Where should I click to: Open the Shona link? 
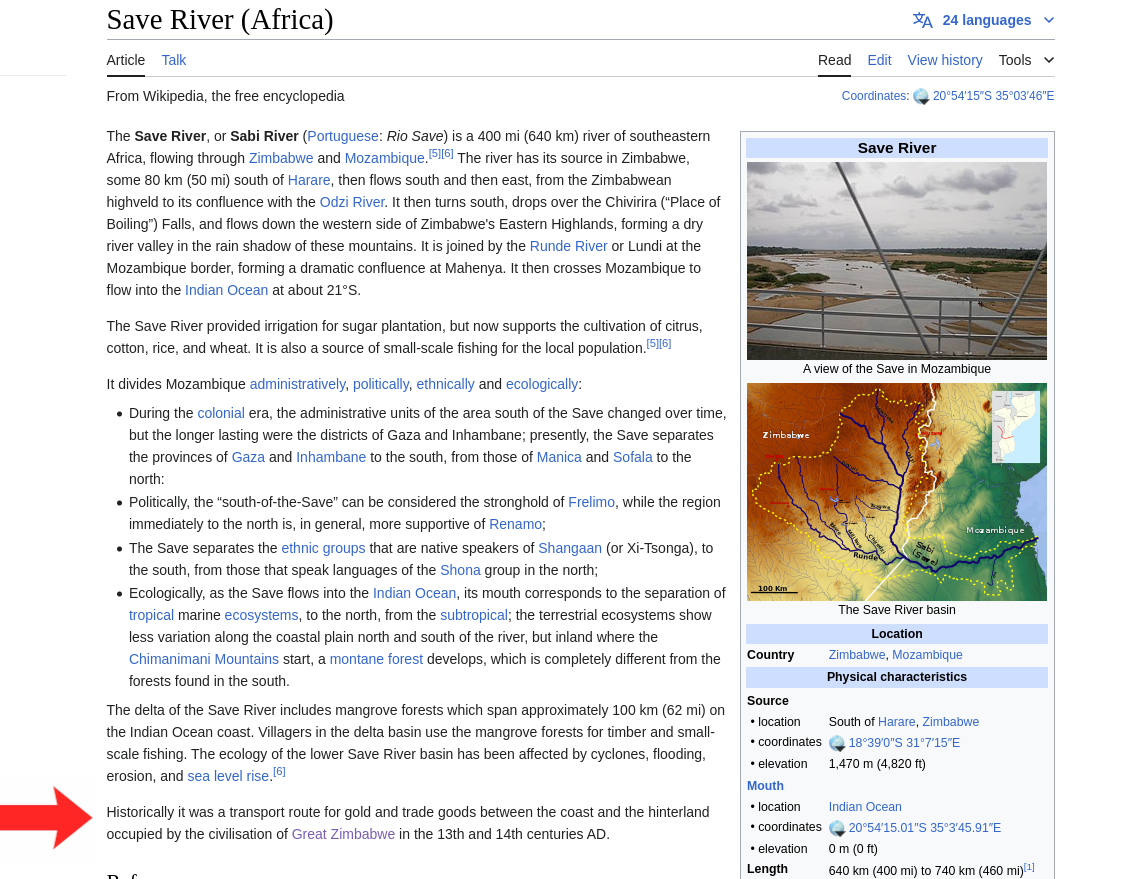coord(460,569)
